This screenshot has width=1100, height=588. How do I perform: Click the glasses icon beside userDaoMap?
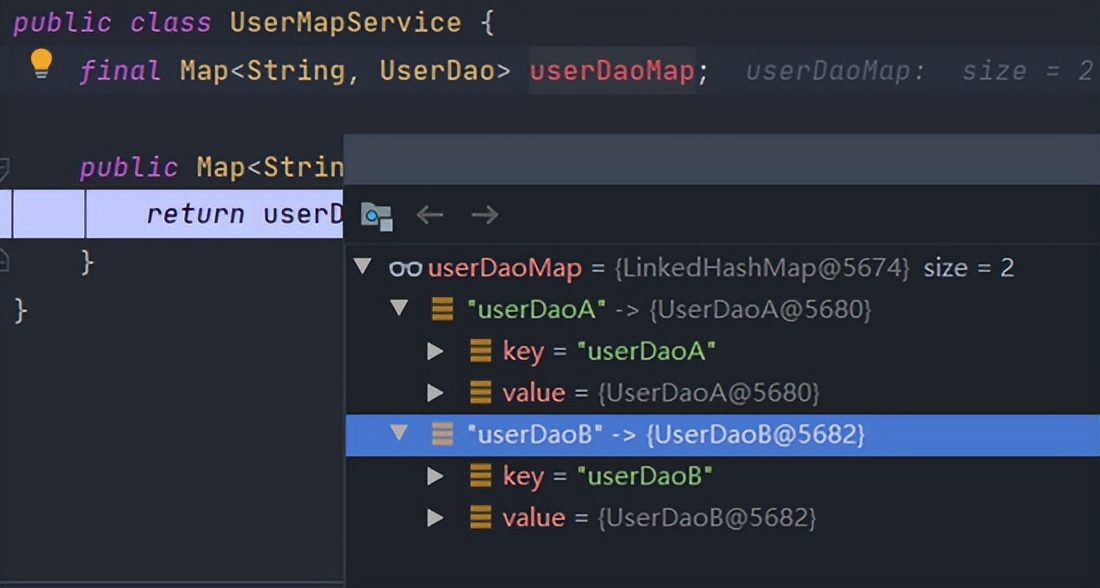tap(405, 268)
